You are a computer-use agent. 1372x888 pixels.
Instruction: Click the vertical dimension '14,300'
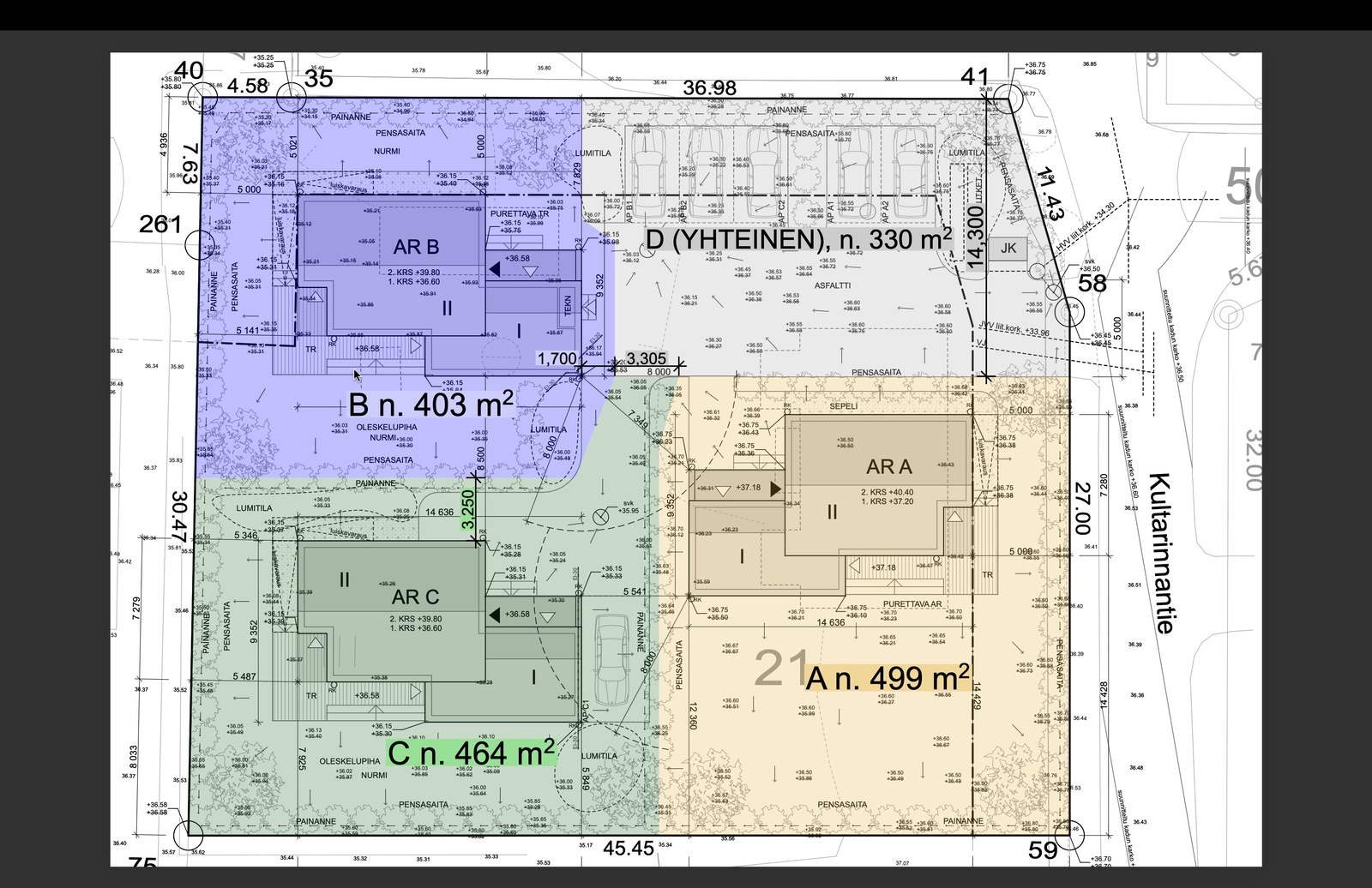[x=975, y=237]
